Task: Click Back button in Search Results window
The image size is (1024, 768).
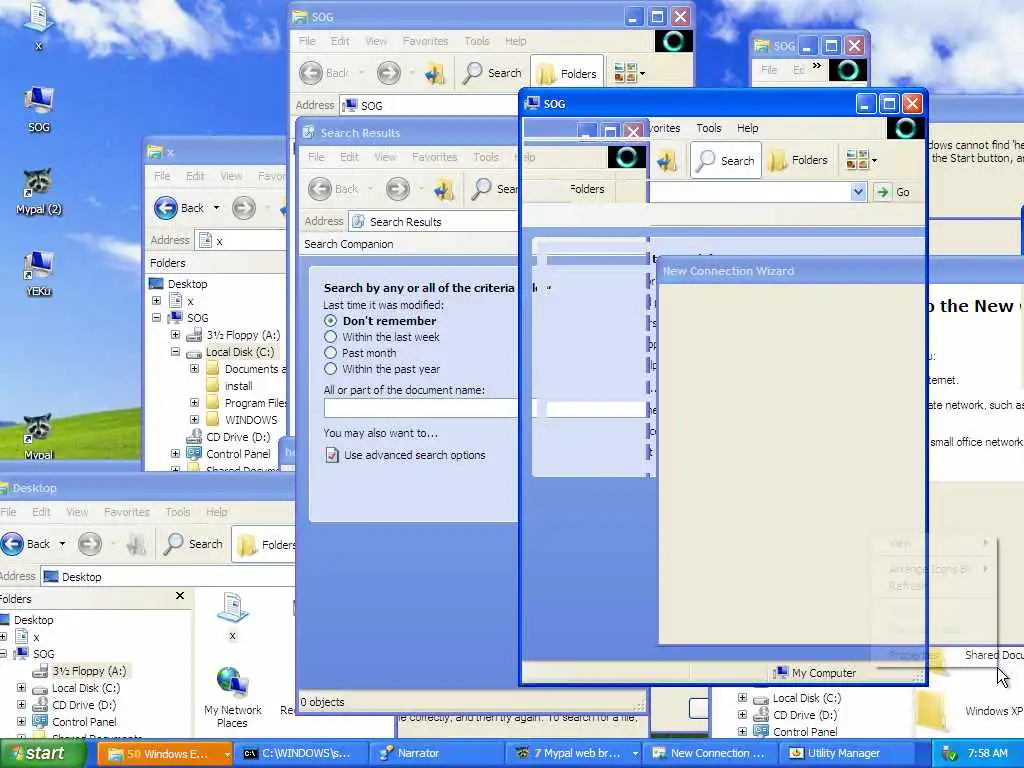Action: [332, 189]
